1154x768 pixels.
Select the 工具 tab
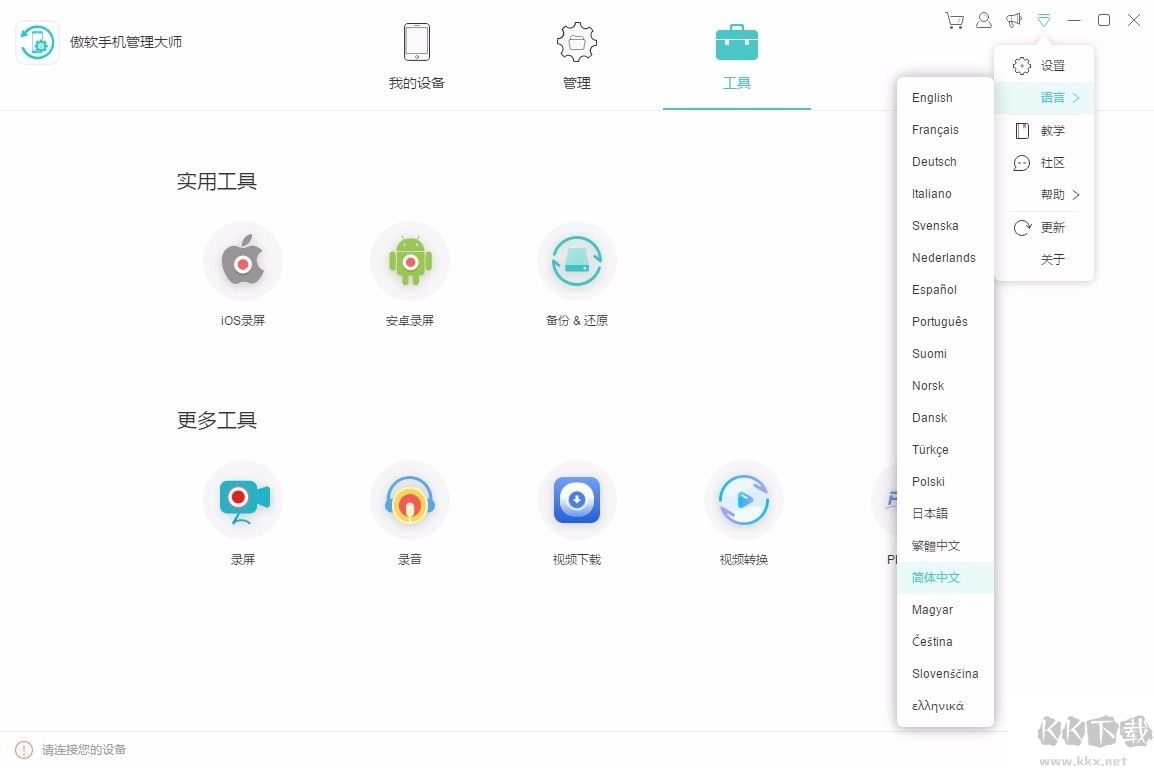click(737, 57)
